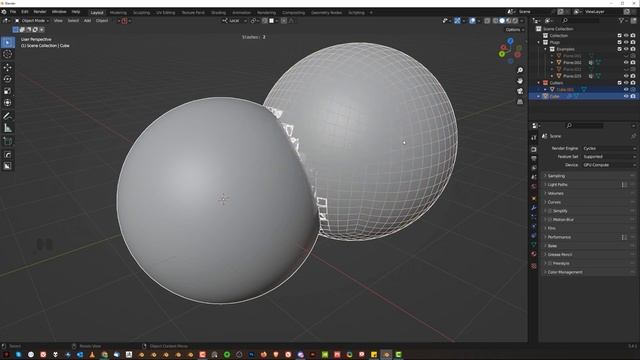Select the Select Box tool
The height and width of the screenshot is (360, 640).
(x=8, y=42)
